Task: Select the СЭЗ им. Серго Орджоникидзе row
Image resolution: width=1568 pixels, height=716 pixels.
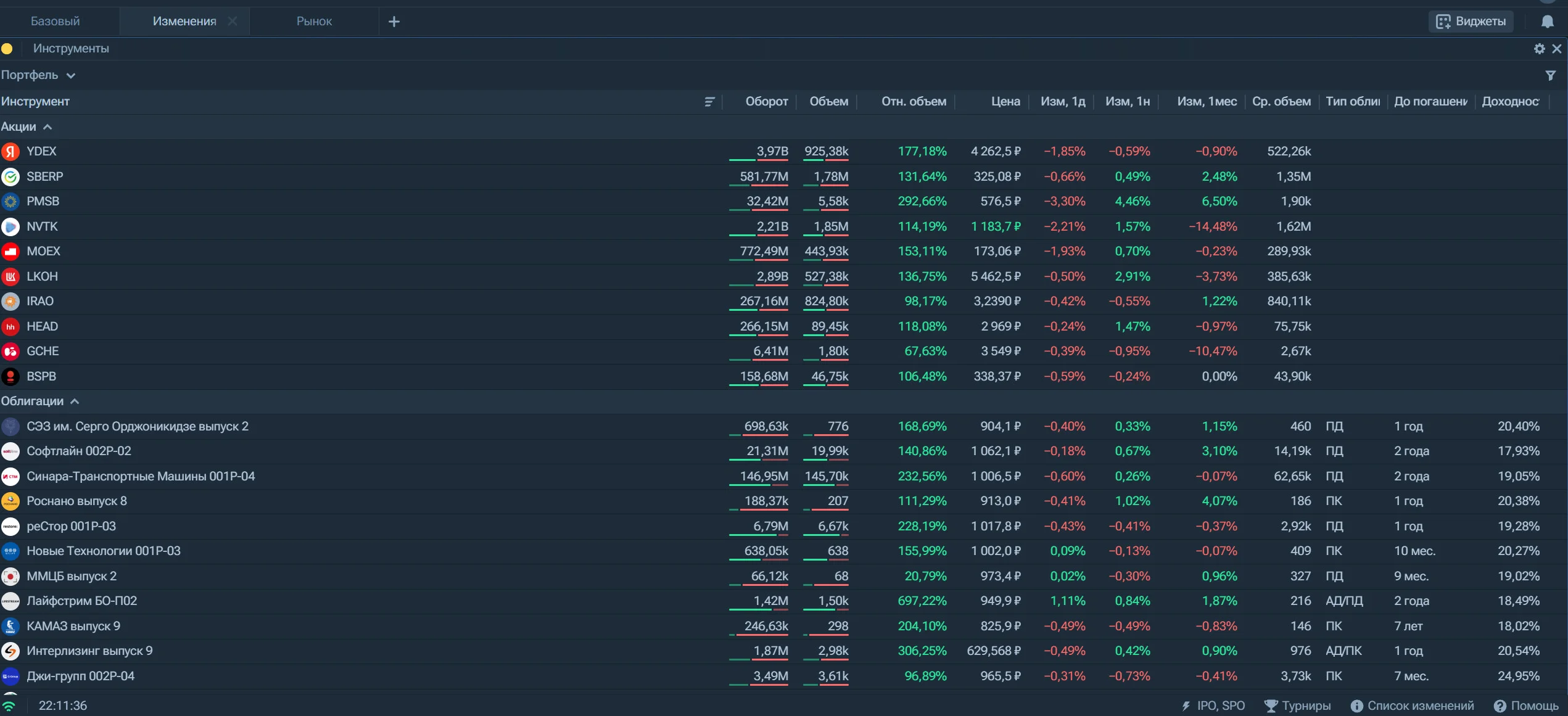Action: tap(783, 427)
